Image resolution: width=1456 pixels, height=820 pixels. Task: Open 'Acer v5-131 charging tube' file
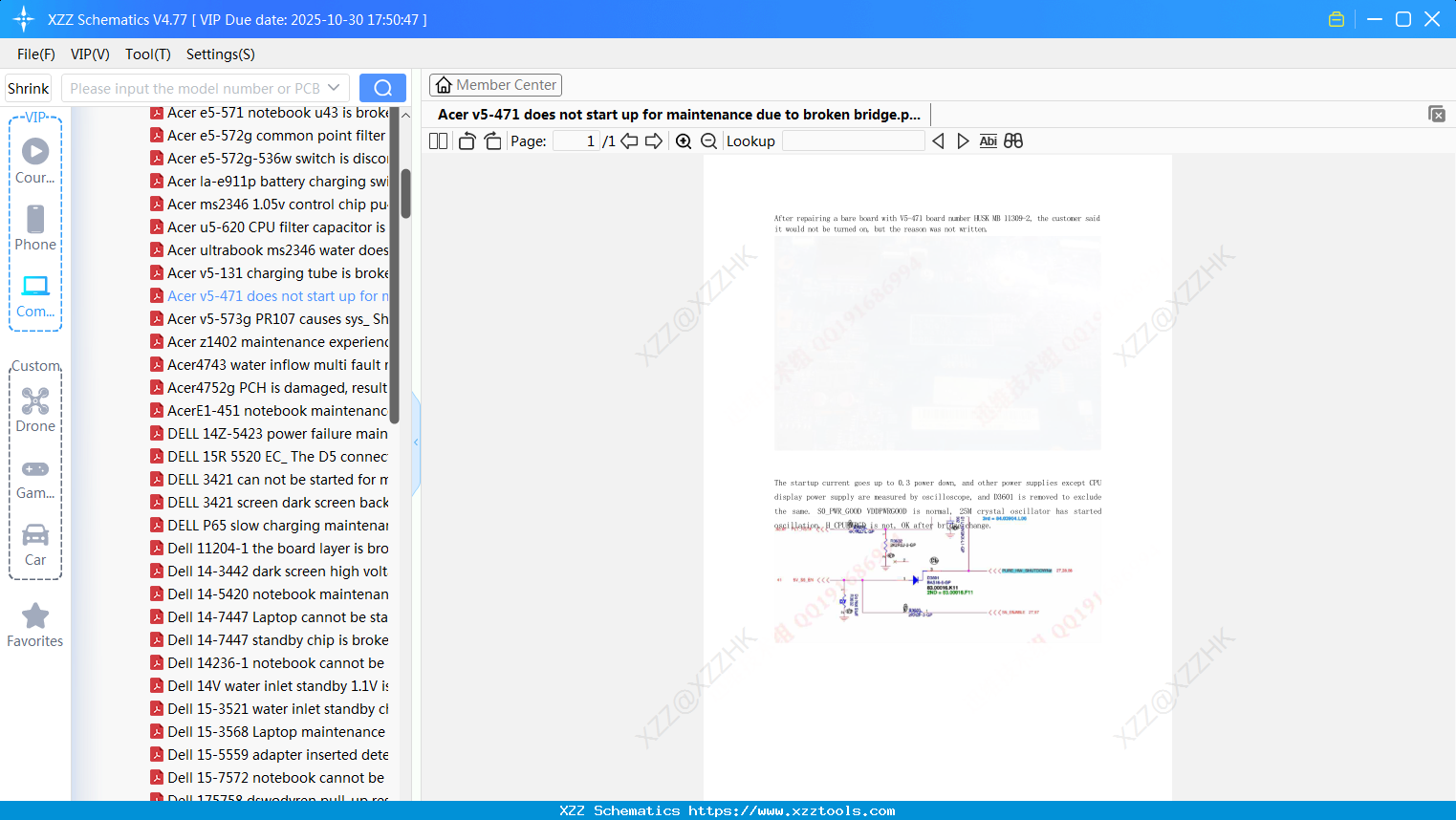tap(270, 273)
